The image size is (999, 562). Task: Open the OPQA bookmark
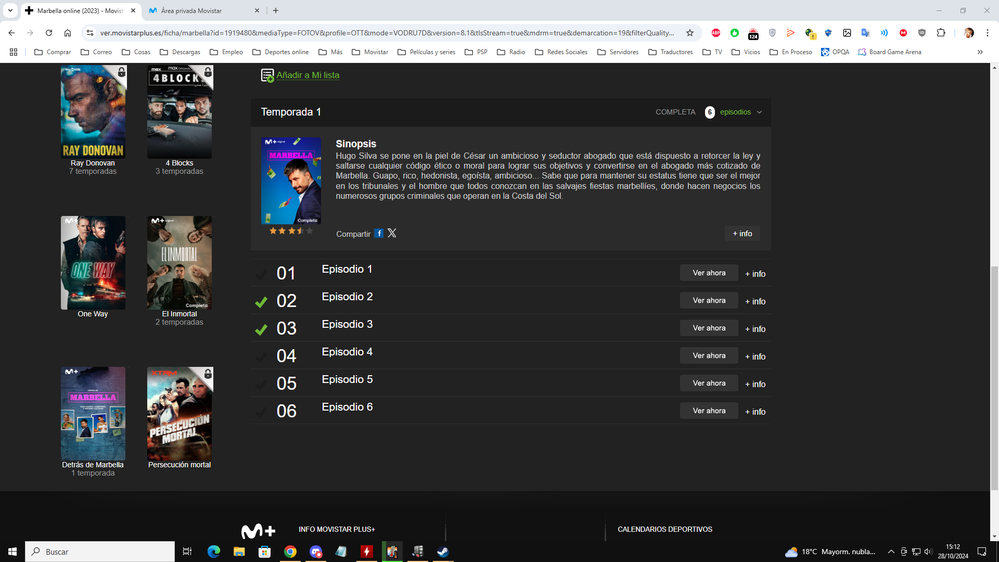(x=835, y=52)
